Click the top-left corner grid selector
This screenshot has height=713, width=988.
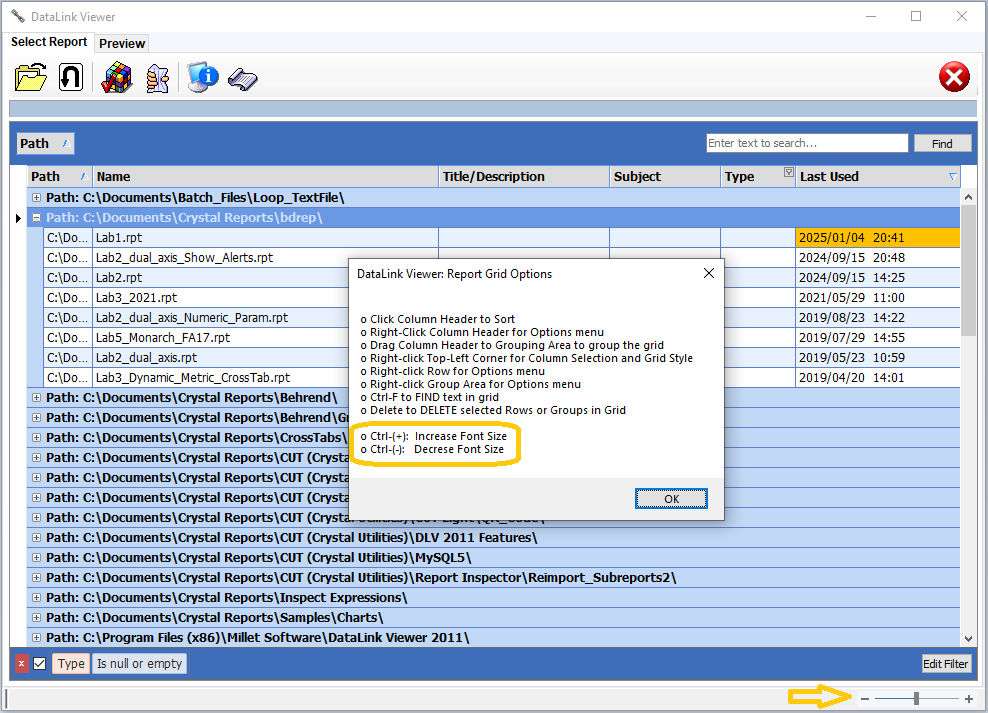18,177
